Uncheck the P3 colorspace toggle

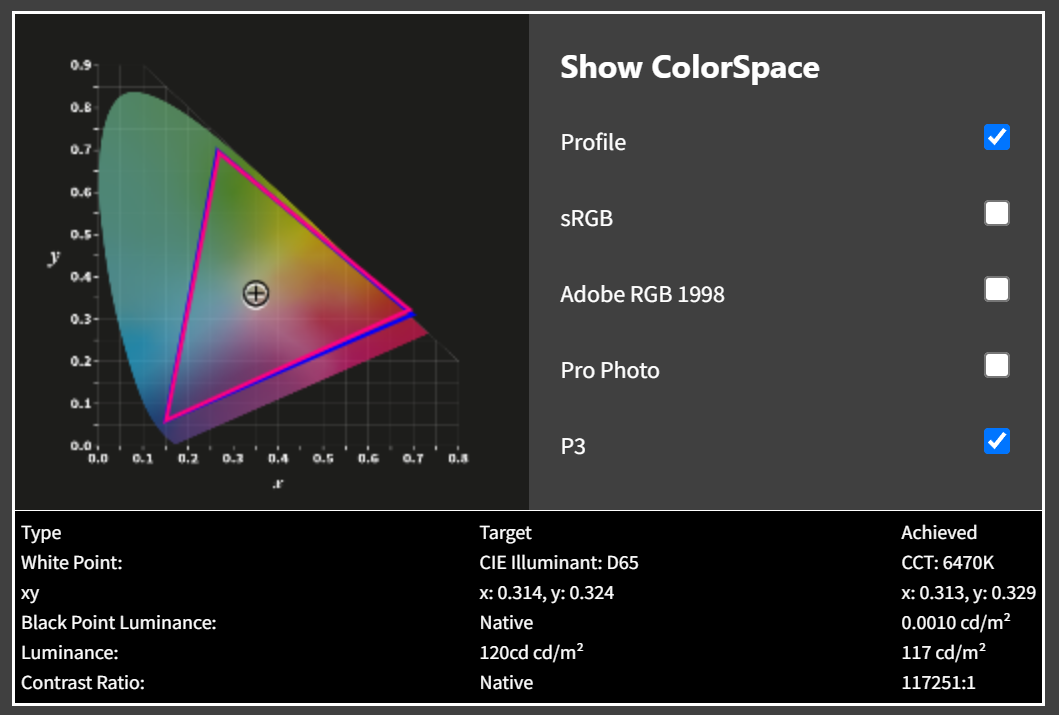pyautogui.click(x=996, y=441)
